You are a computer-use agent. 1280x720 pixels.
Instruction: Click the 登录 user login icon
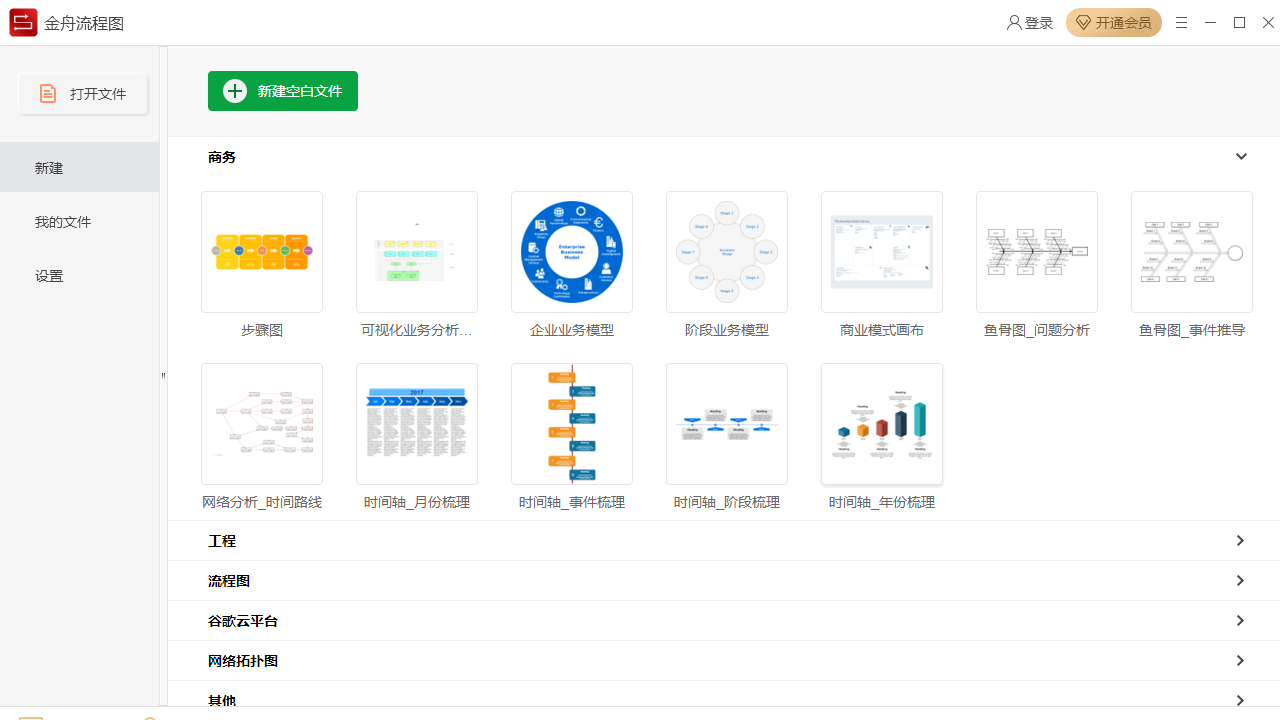(1015, 23)
